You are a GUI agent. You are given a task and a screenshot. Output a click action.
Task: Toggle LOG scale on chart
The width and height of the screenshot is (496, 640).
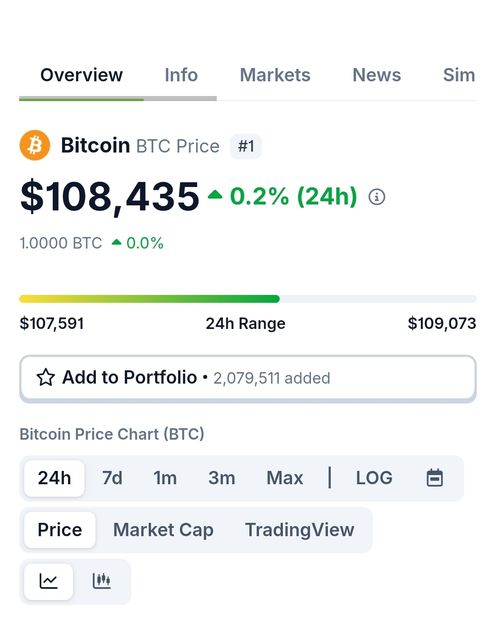(374, 478)
